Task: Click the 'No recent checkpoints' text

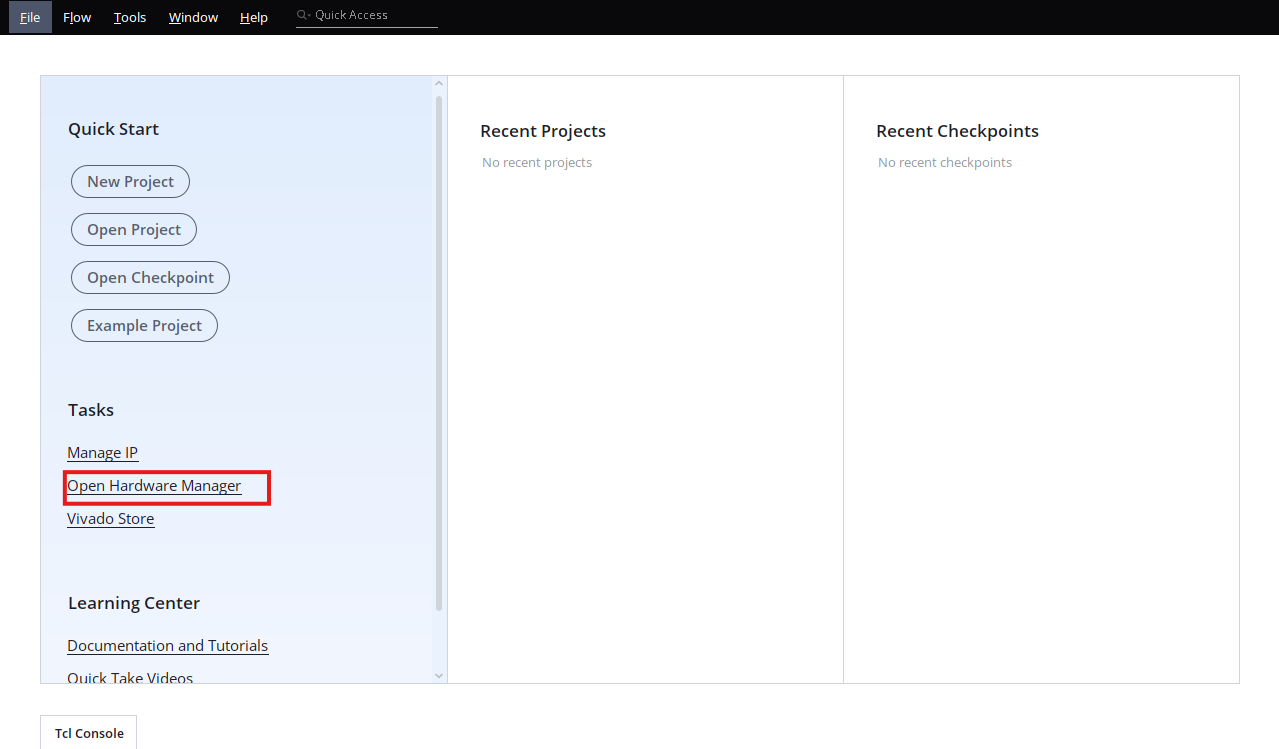Action: (945, 163)
